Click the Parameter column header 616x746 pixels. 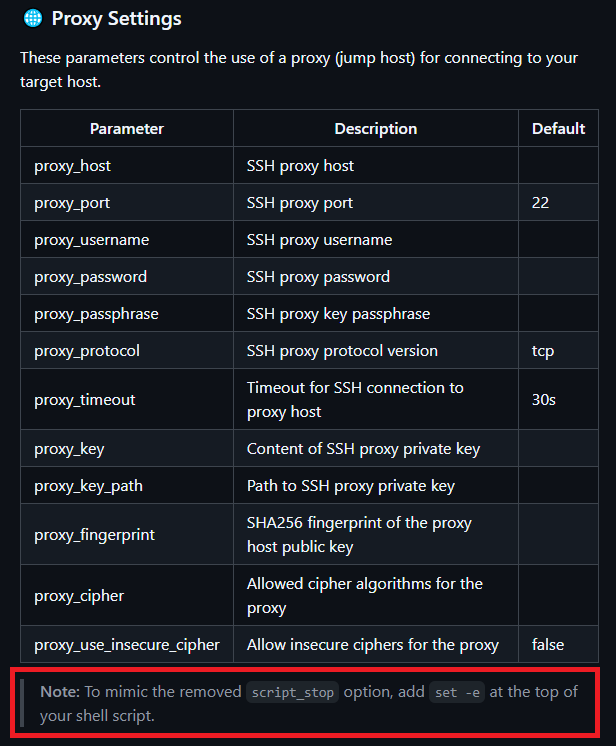(127, 128)
